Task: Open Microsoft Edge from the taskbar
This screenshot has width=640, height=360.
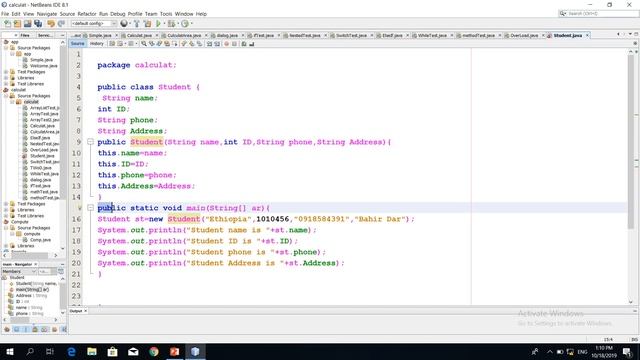Action: 71,351
